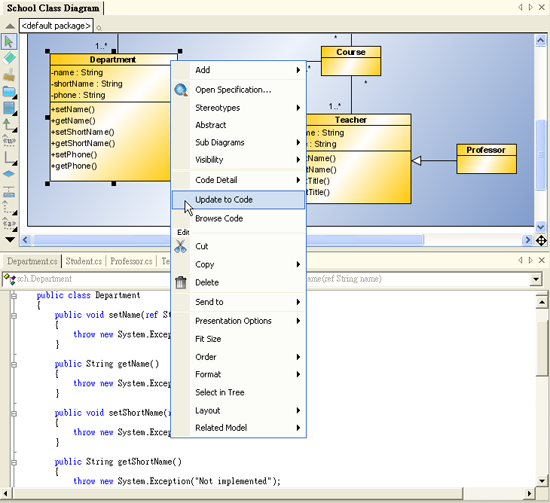Open Presentation Options submenu
Viewport: 550px width, 503px height.
[239, 321]
